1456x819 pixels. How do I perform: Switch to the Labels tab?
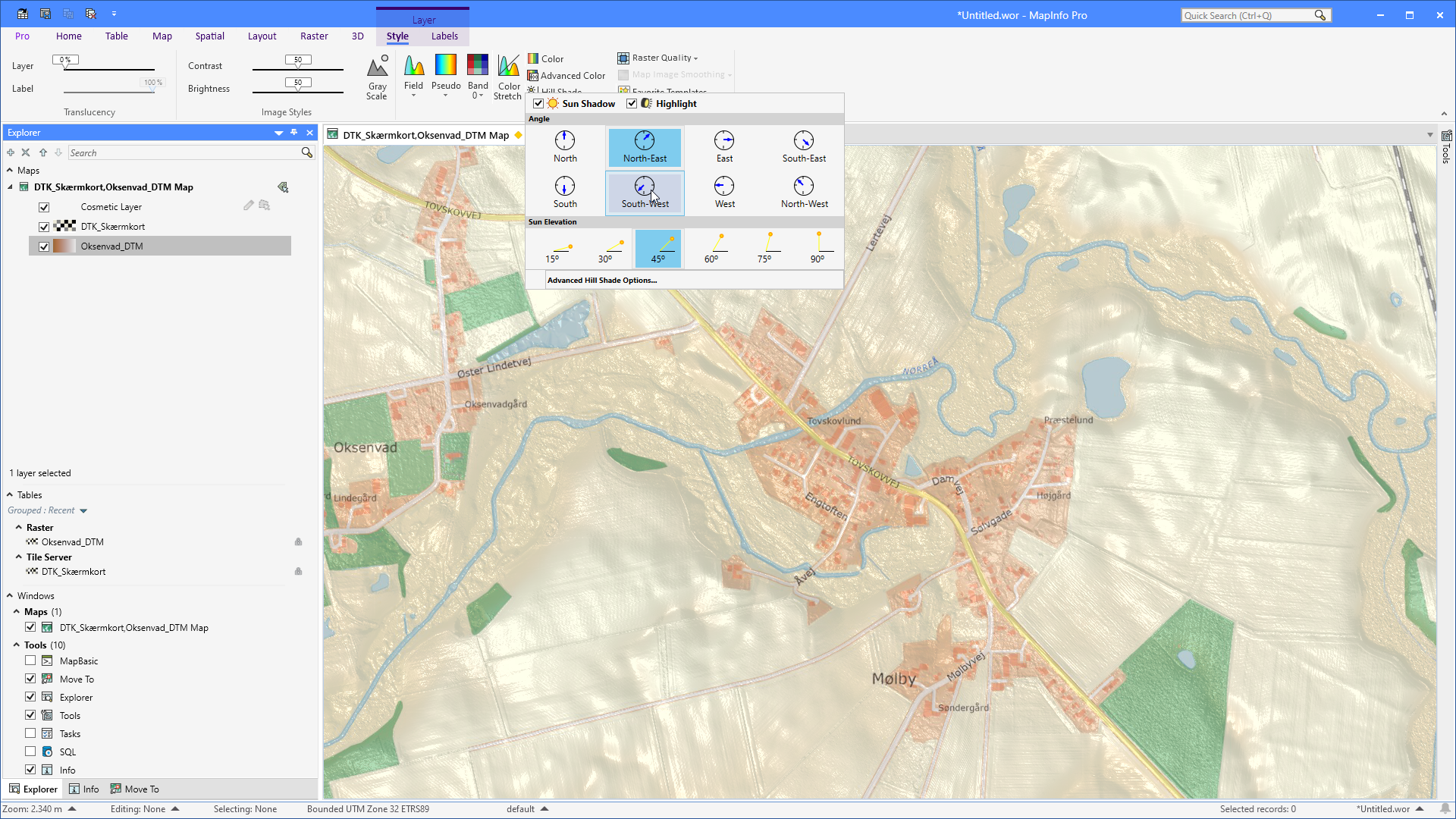(444, 36)
